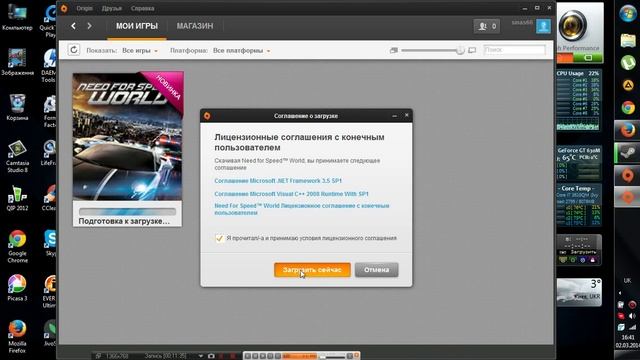The width and height of the screenshot is (640, 360).
Task: Open the Microsoft .NET Framework 3.5 SP1 agreement link
Action: (x=278, y=181)
